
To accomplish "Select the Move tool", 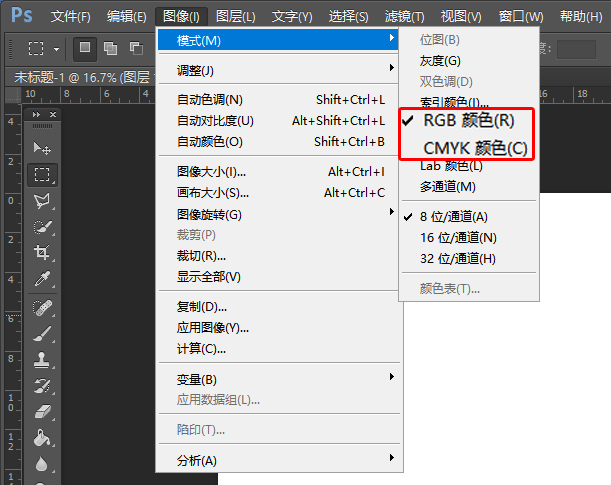I will click(x=42, y=148).
